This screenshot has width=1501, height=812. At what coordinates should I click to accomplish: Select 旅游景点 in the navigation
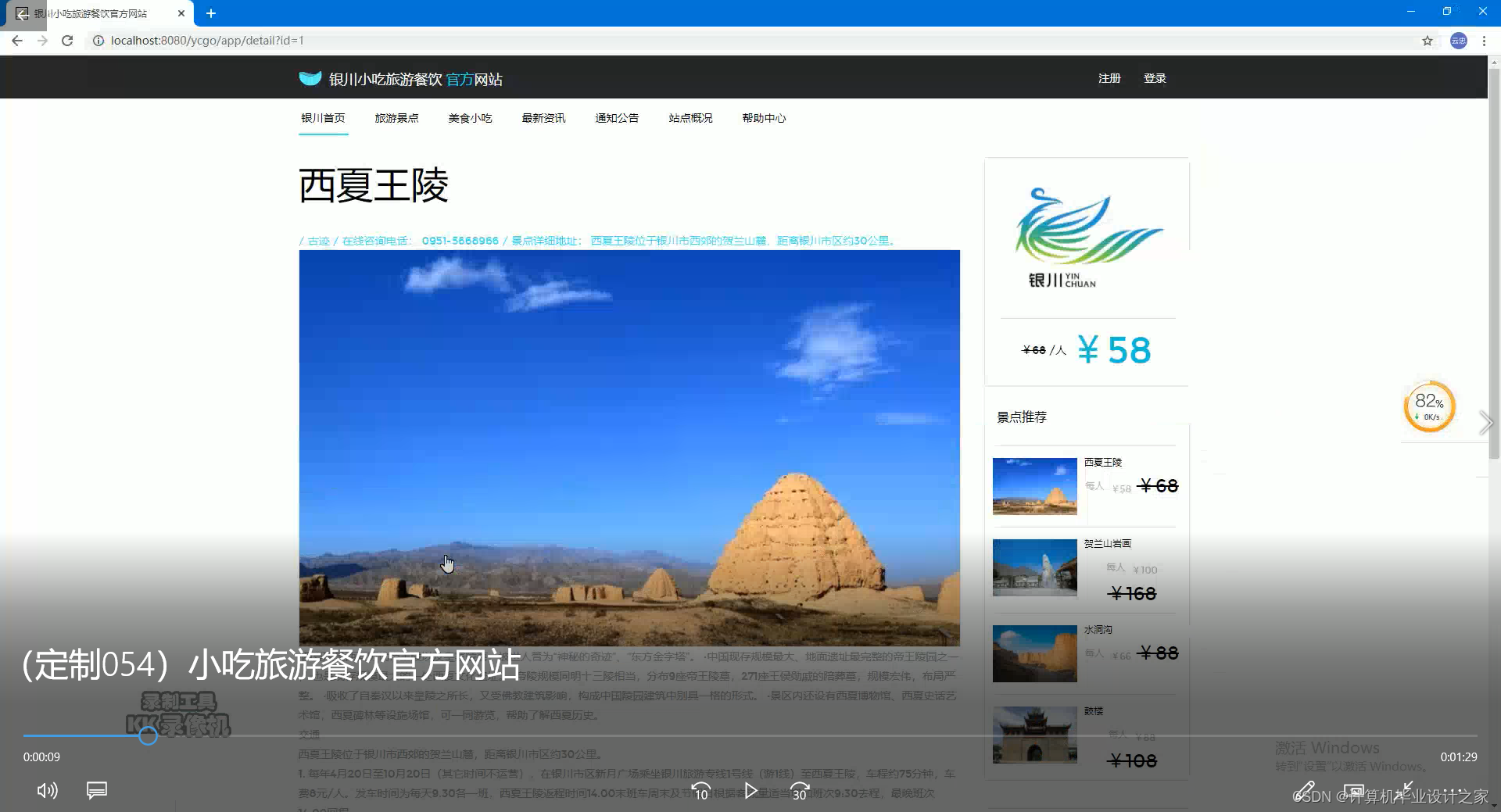coord(397,118)
